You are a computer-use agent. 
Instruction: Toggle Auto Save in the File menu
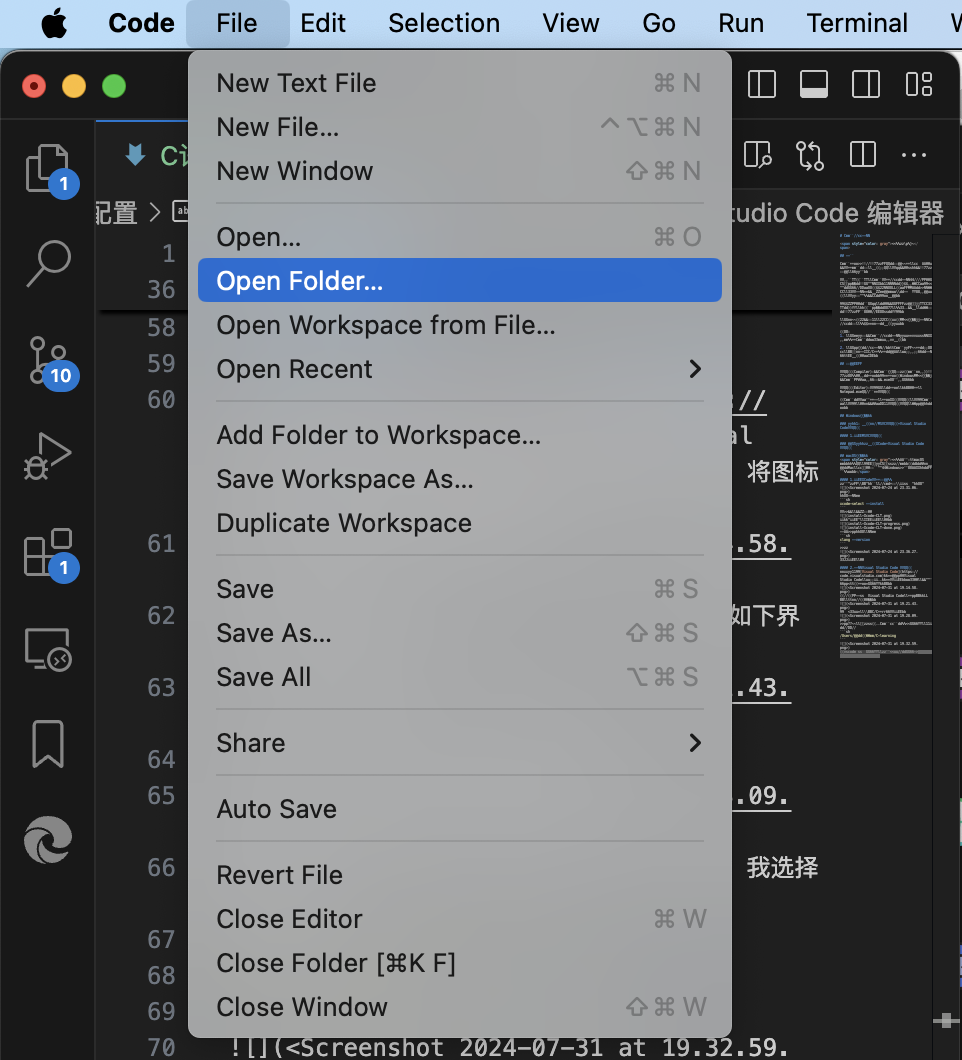click(276, 809)
